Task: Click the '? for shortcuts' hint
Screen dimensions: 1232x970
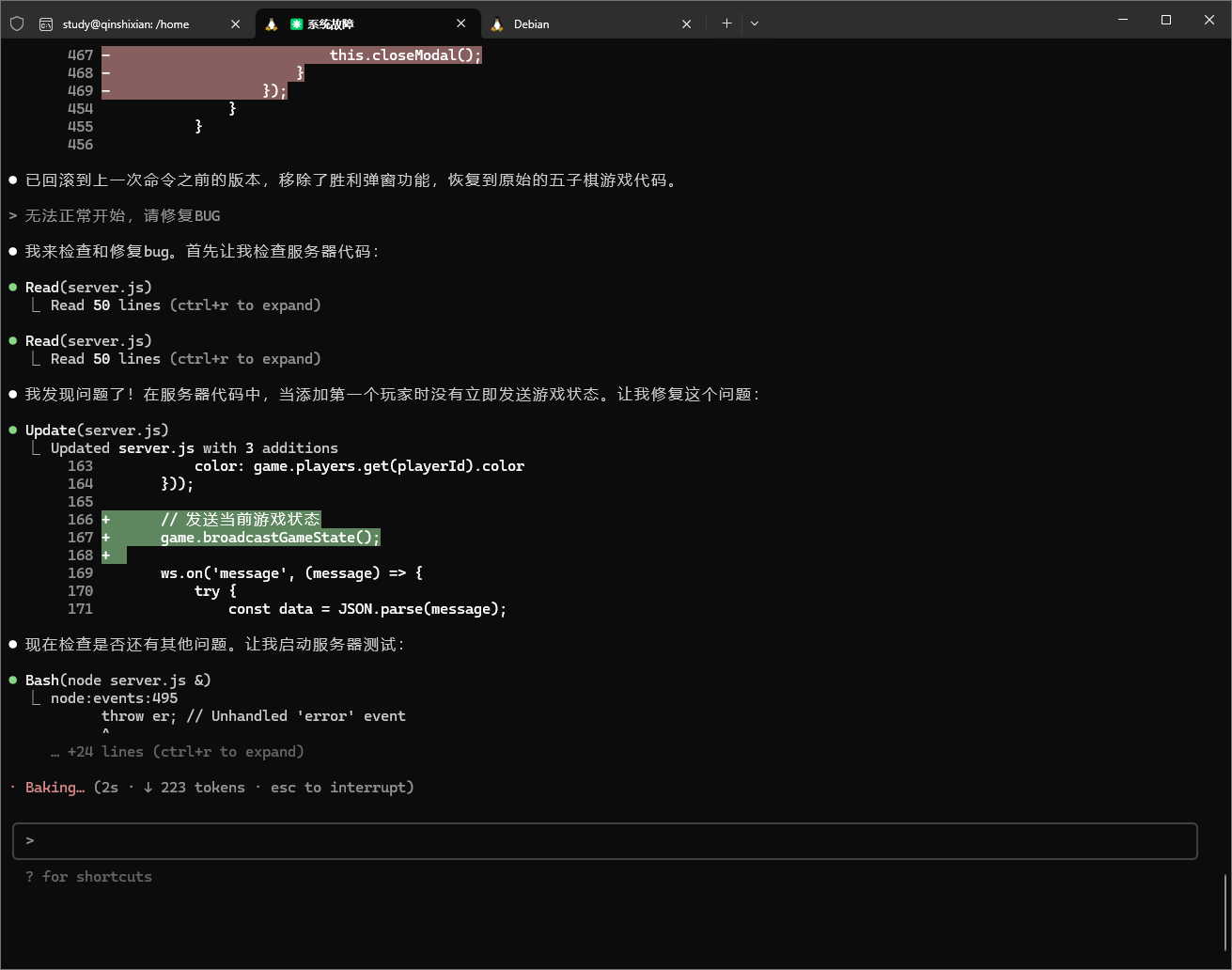Action: [x=88, y=877]
